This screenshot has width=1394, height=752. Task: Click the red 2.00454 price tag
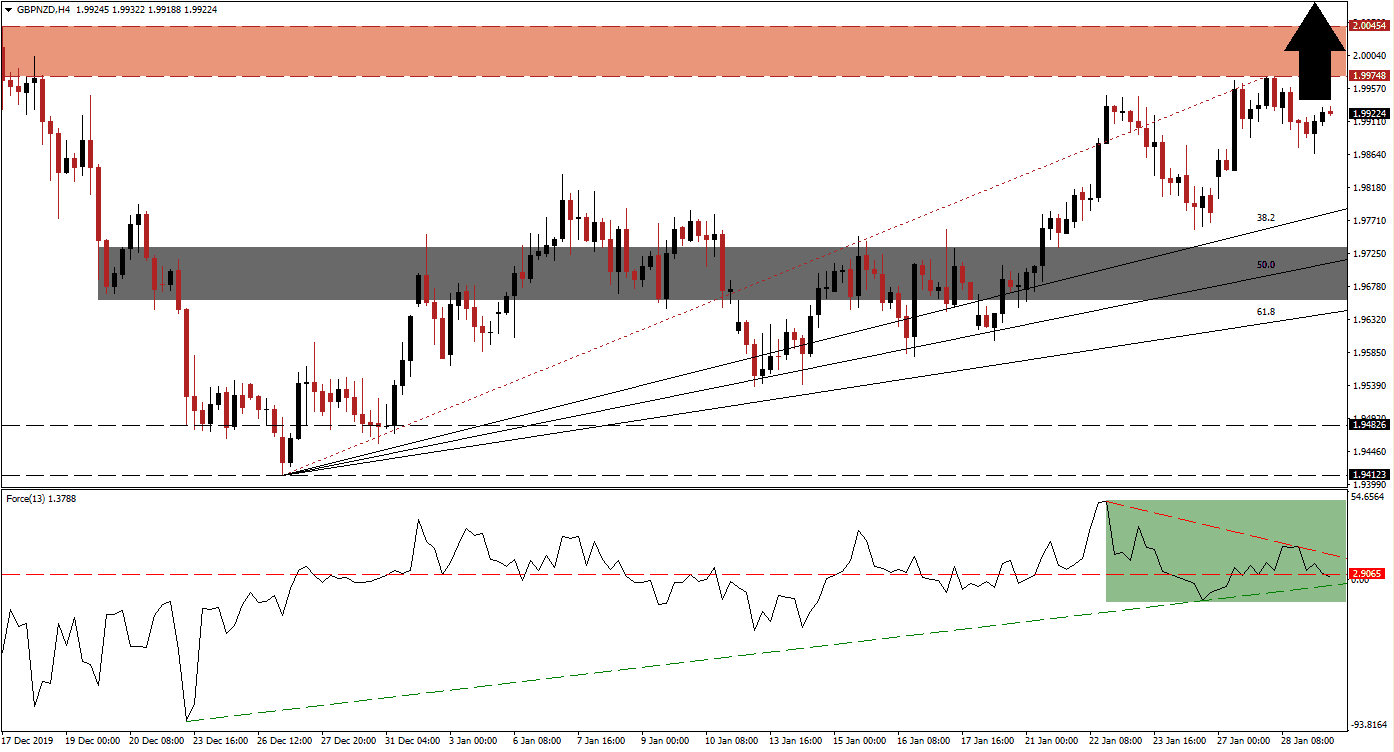(x=1369, y=25)
